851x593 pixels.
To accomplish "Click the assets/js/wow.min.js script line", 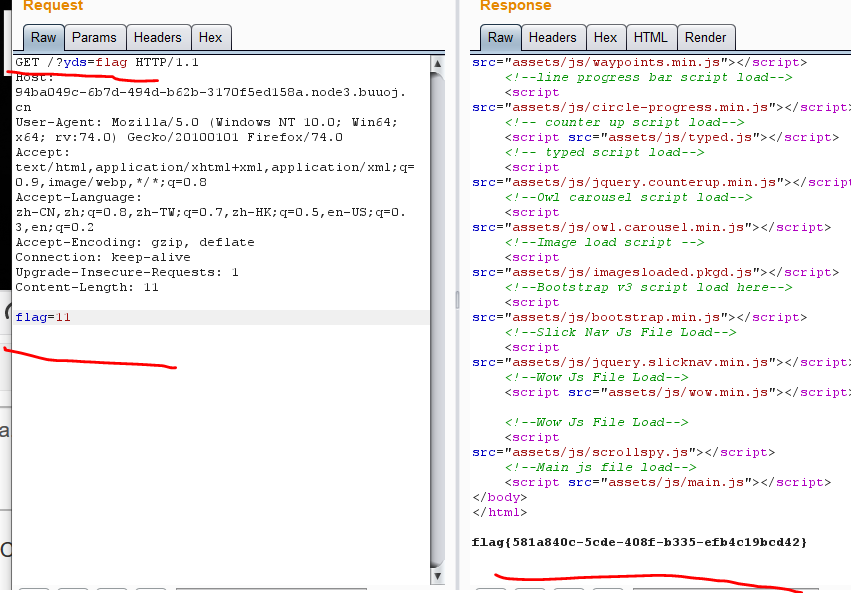I will point(677,392).
